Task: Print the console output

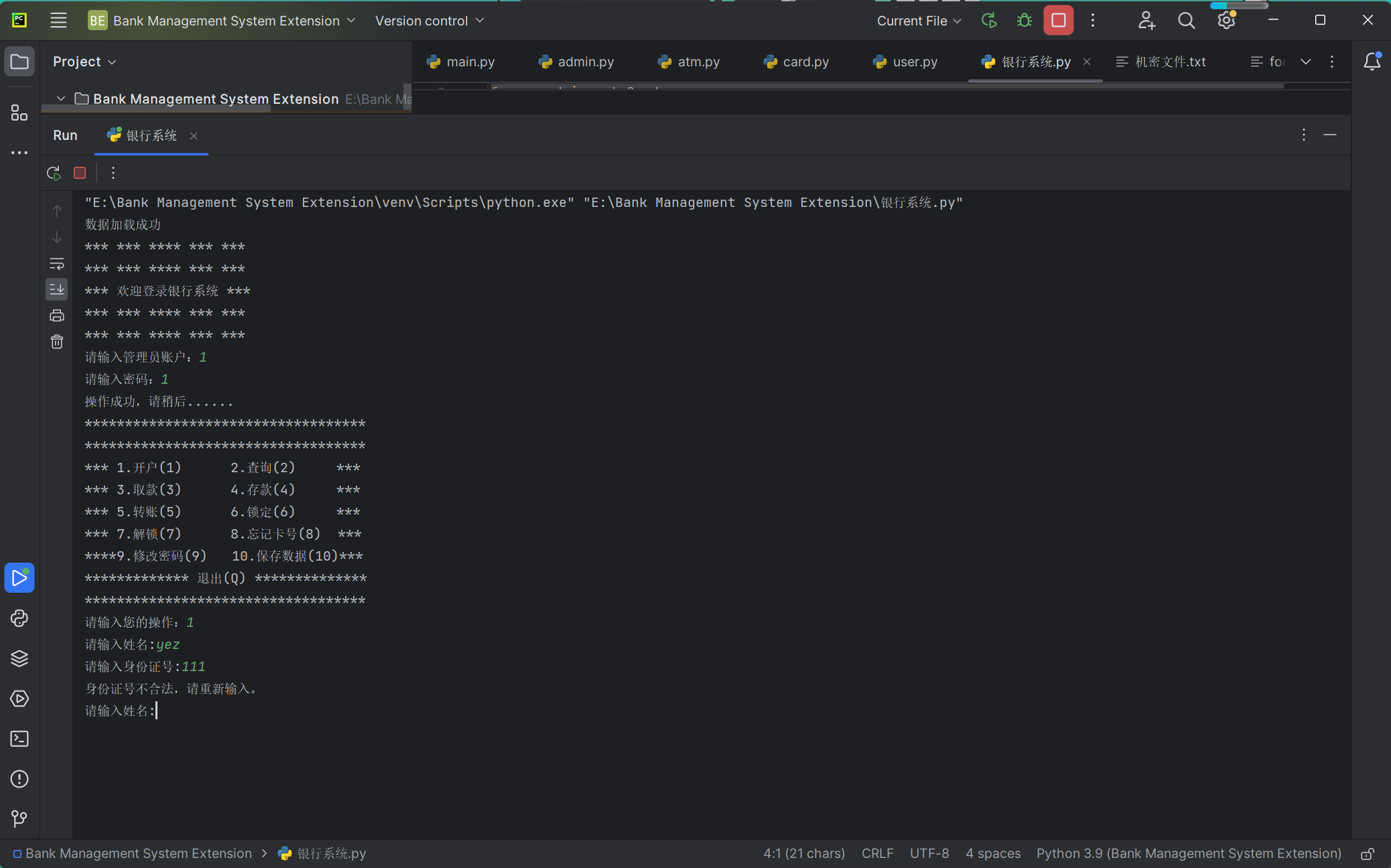Action: (57, 315)
